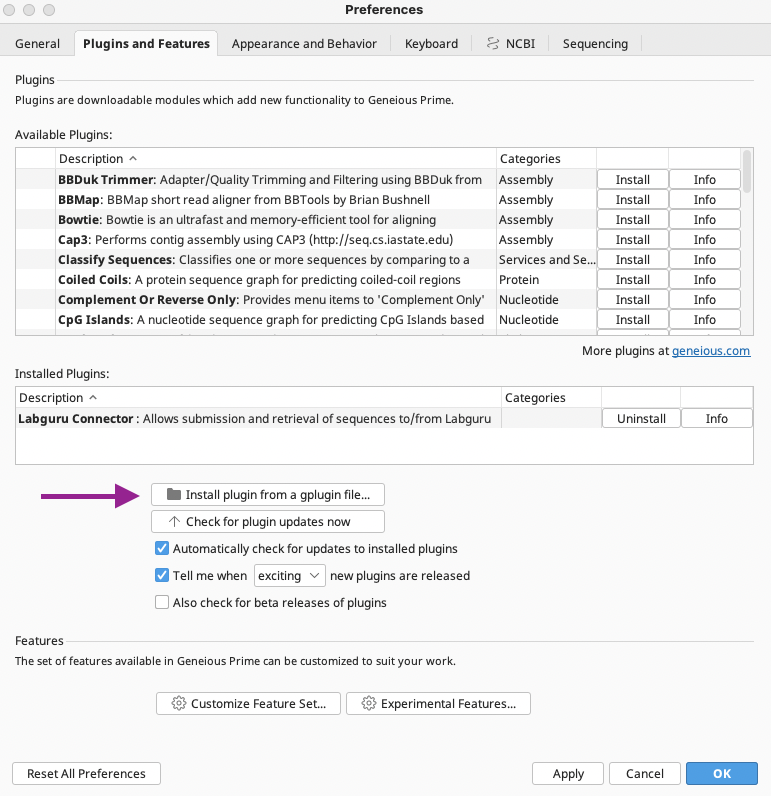
Task: Click folder icon on Install plugin from gplugin file
Action: click(x=174, y=495)
